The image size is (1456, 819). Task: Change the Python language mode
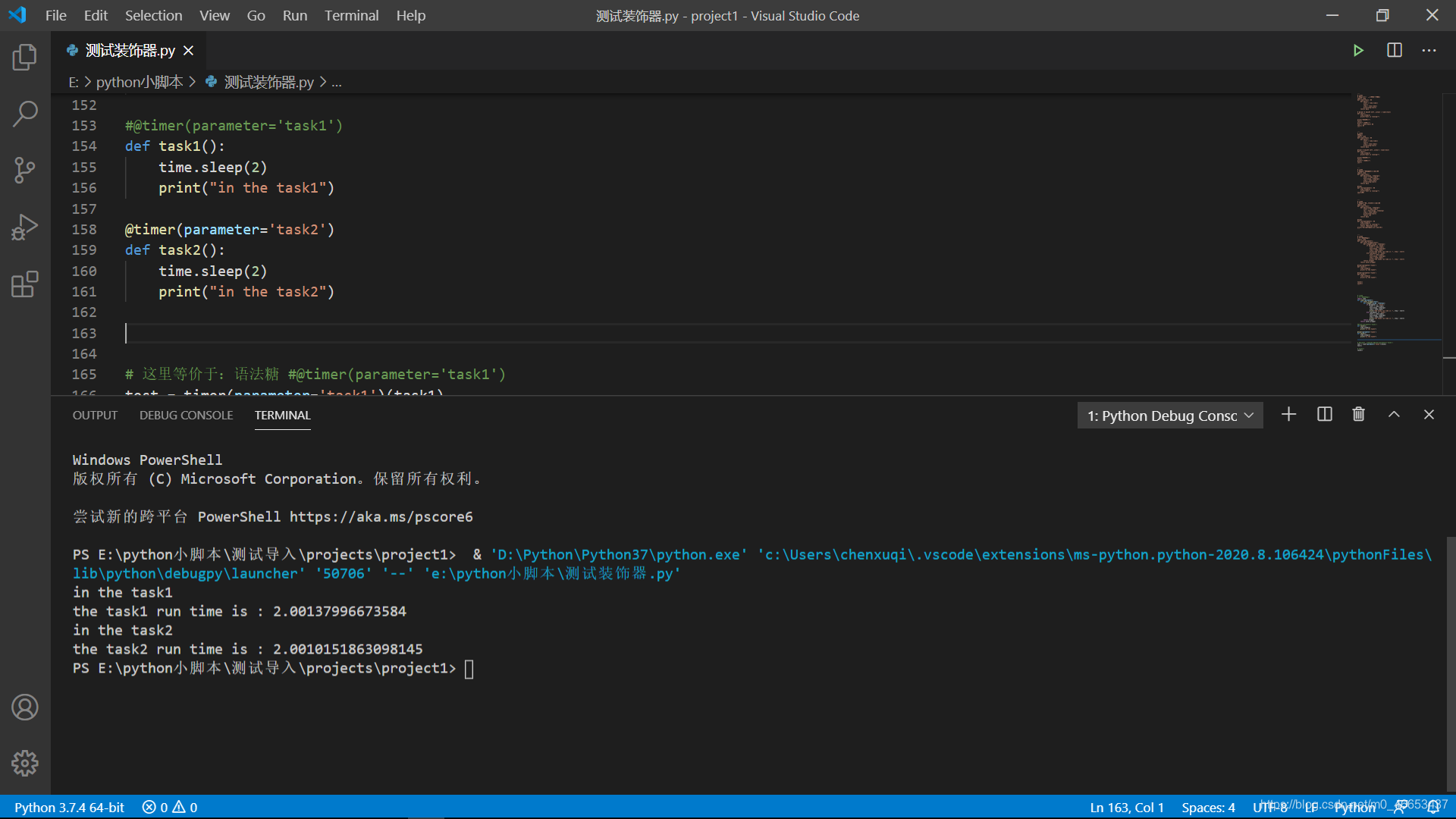[1354, 808]
